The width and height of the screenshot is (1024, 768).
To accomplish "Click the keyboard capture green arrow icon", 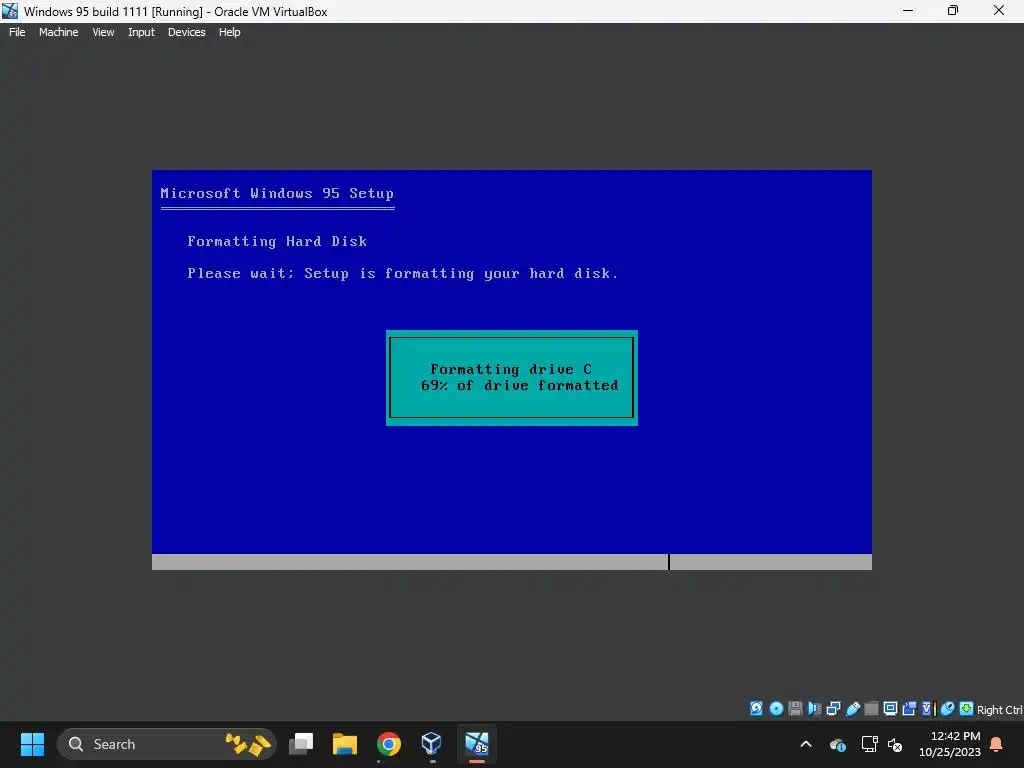I will [x=967, y=709].
